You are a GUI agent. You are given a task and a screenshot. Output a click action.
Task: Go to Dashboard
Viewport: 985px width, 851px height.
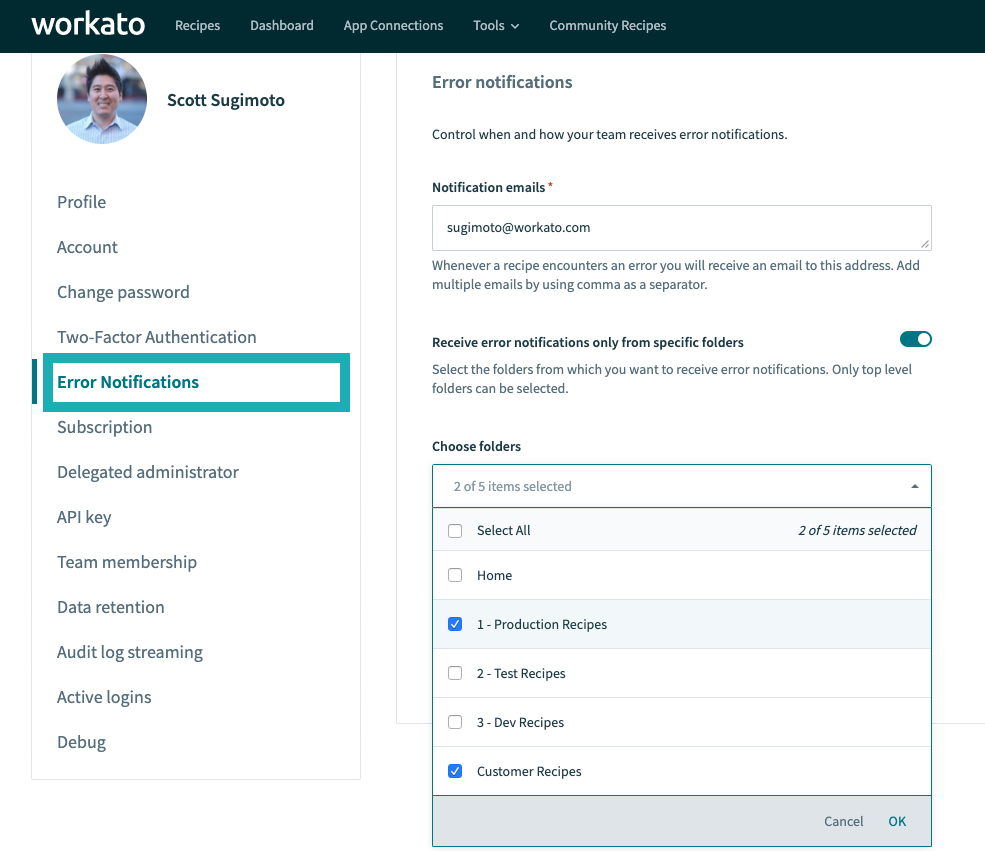click(281, 25)
